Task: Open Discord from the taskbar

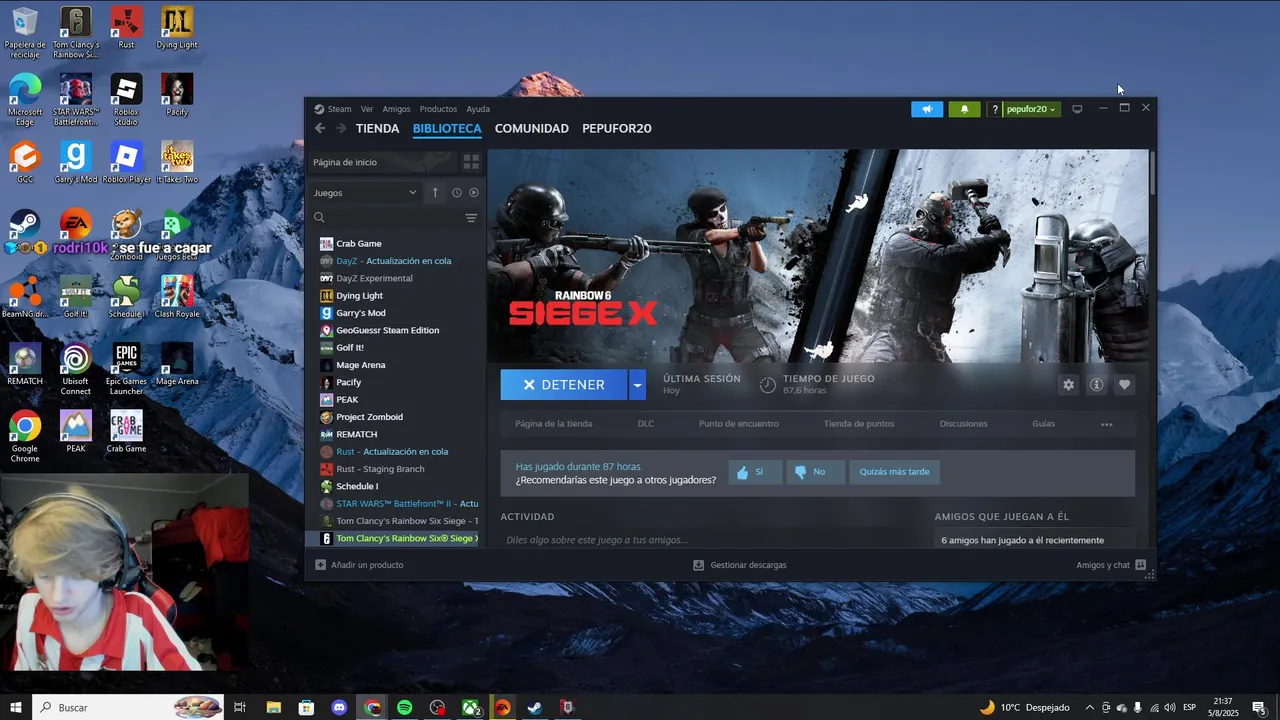Action: (339, 707)
